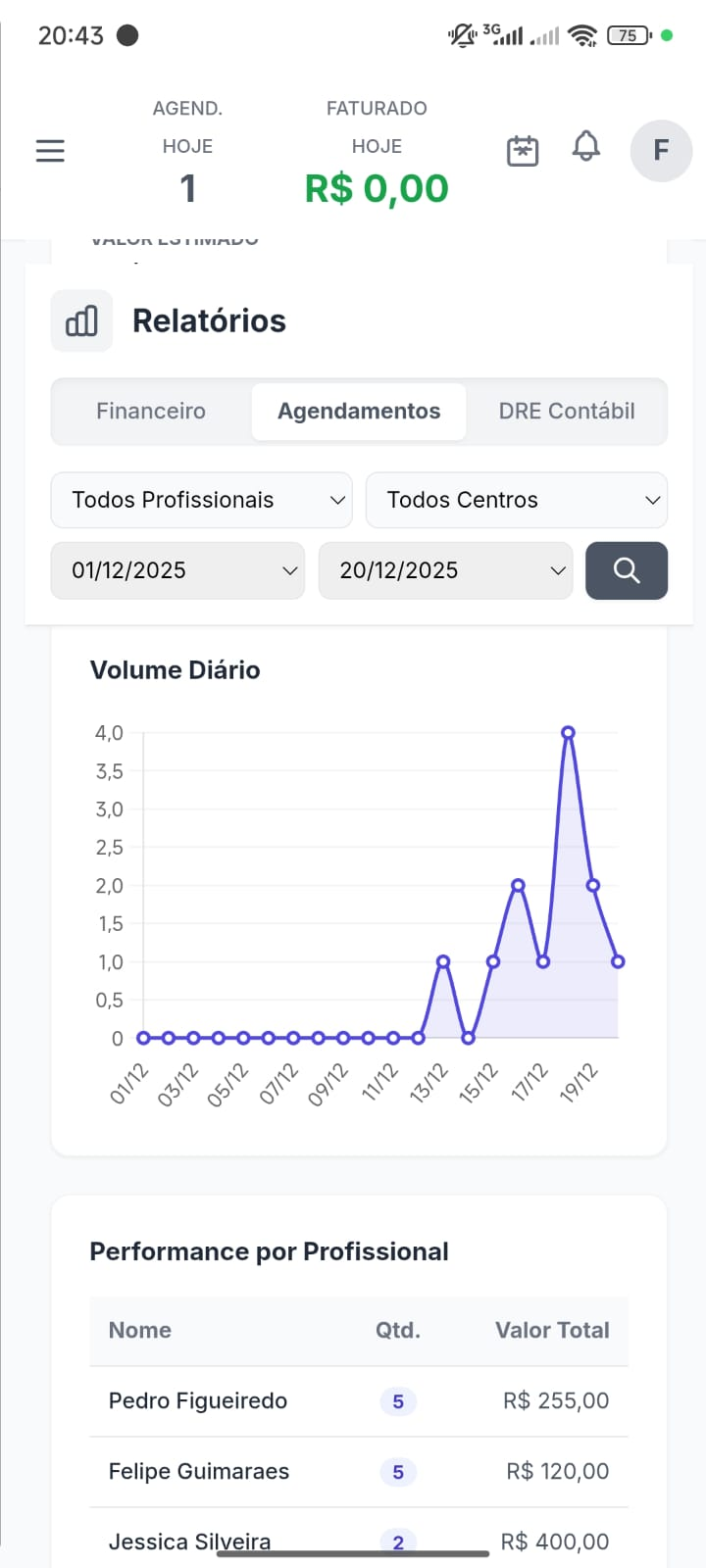Image resolution: width=706 pixels, height=1568 pixels.
Task: Open the hamburger navigation menu
Action: (x=50, y=150)
